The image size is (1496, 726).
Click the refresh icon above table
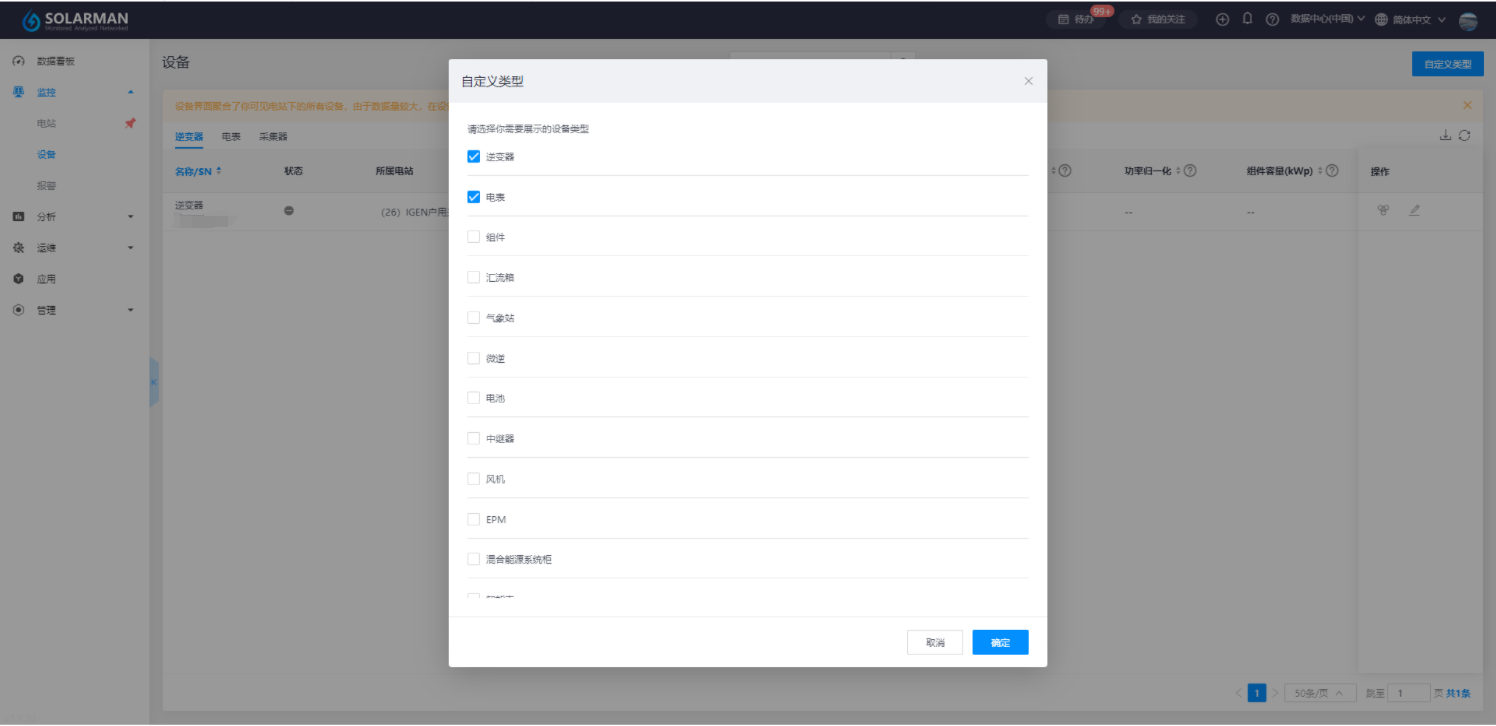1464,136
